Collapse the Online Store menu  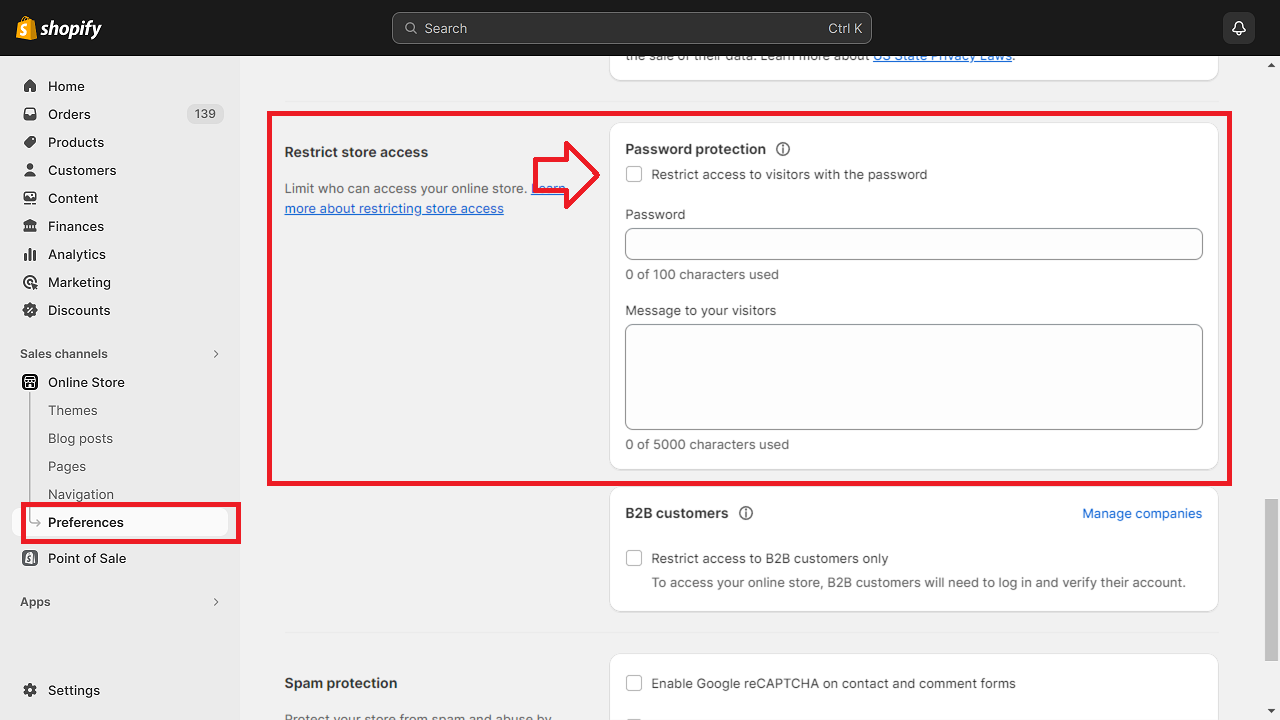[x=85, y=382]
